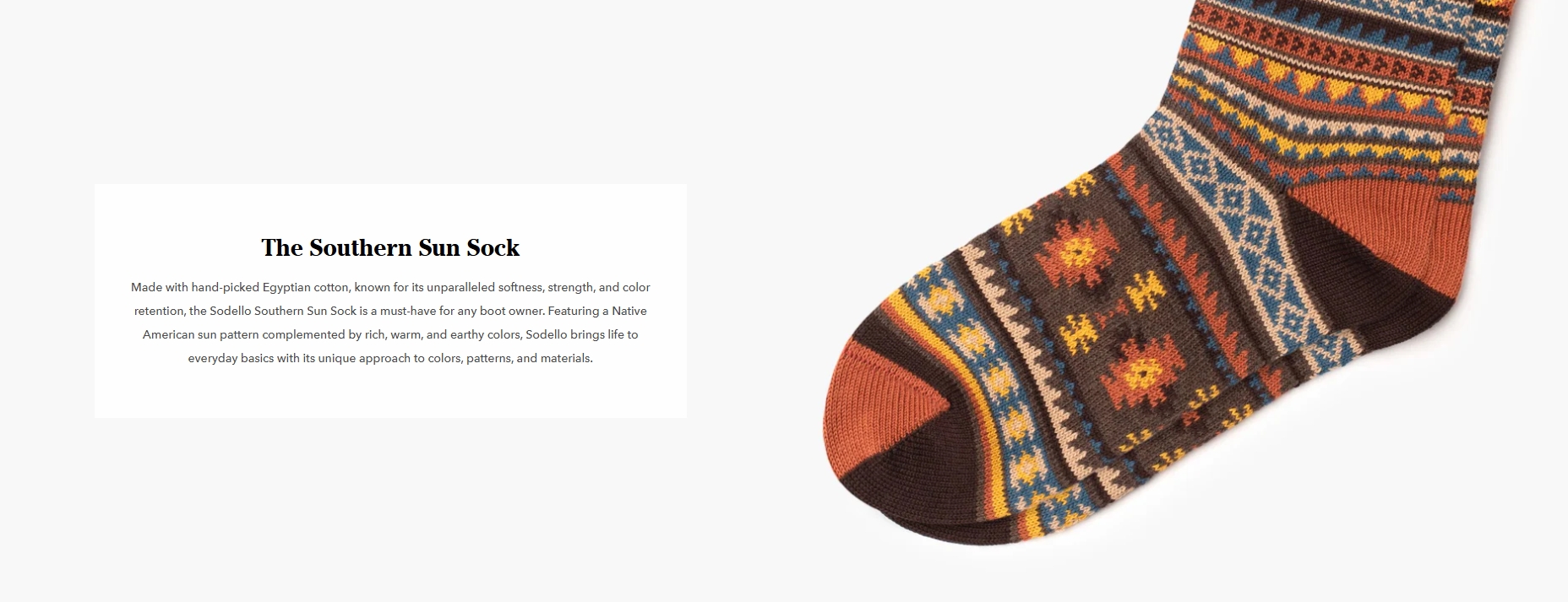Click the white description card background

390,301
